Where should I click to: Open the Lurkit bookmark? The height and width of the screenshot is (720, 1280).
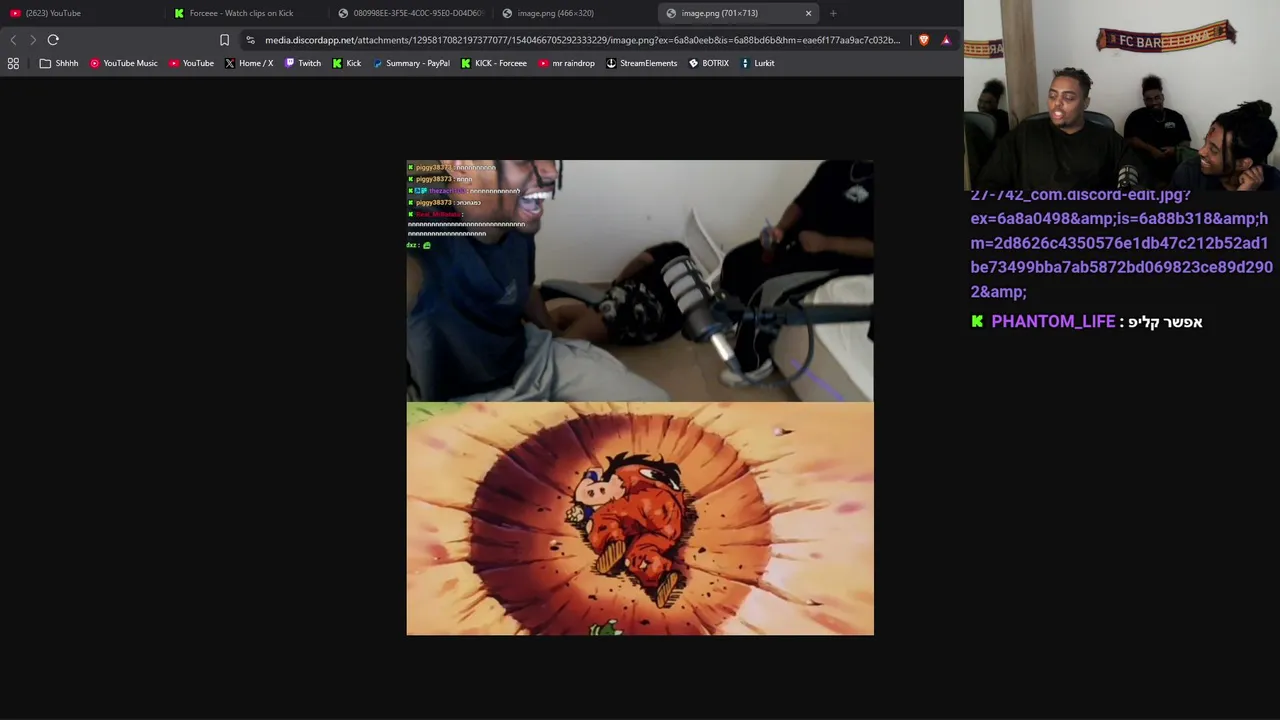click(757, 63)
